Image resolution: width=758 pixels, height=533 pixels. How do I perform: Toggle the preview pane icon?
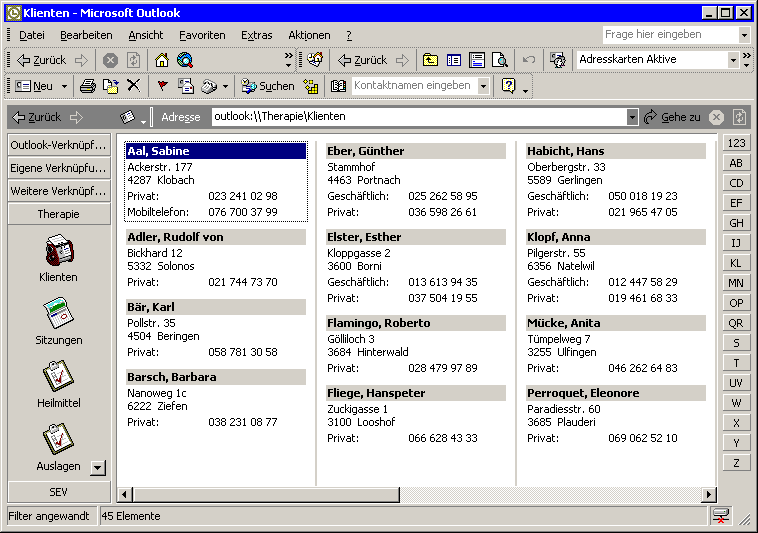tap(477, 60)
